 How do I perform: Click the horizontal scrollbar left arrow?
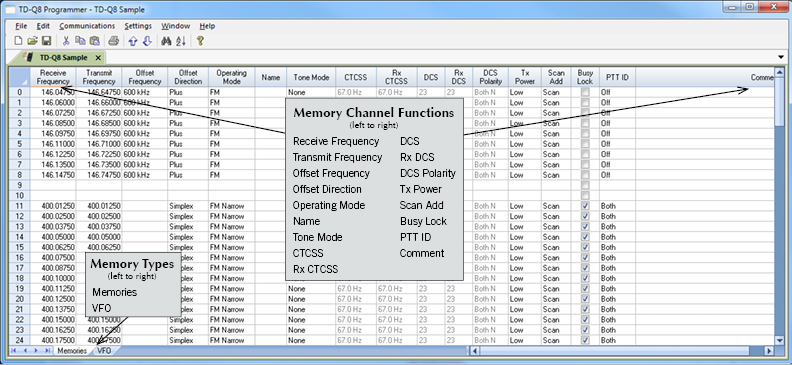pos(475,350)
